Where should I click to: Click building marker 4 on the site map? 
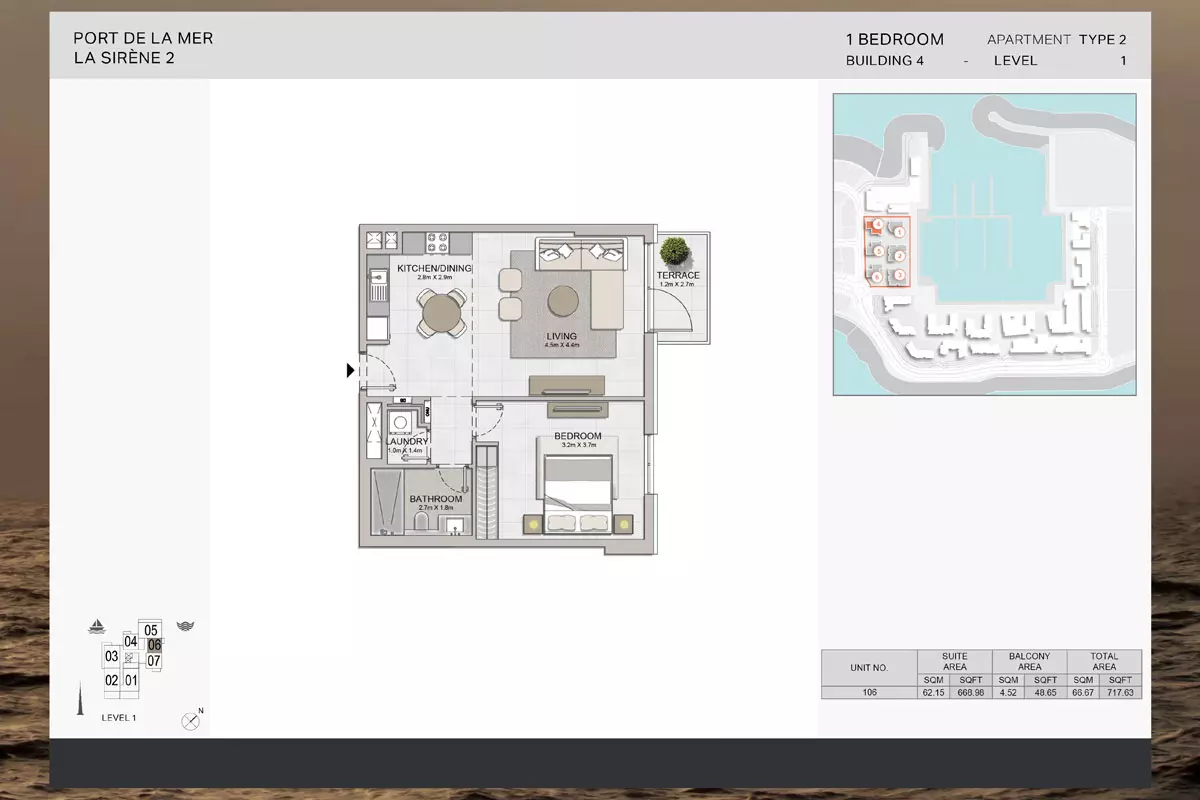point(877,225)
